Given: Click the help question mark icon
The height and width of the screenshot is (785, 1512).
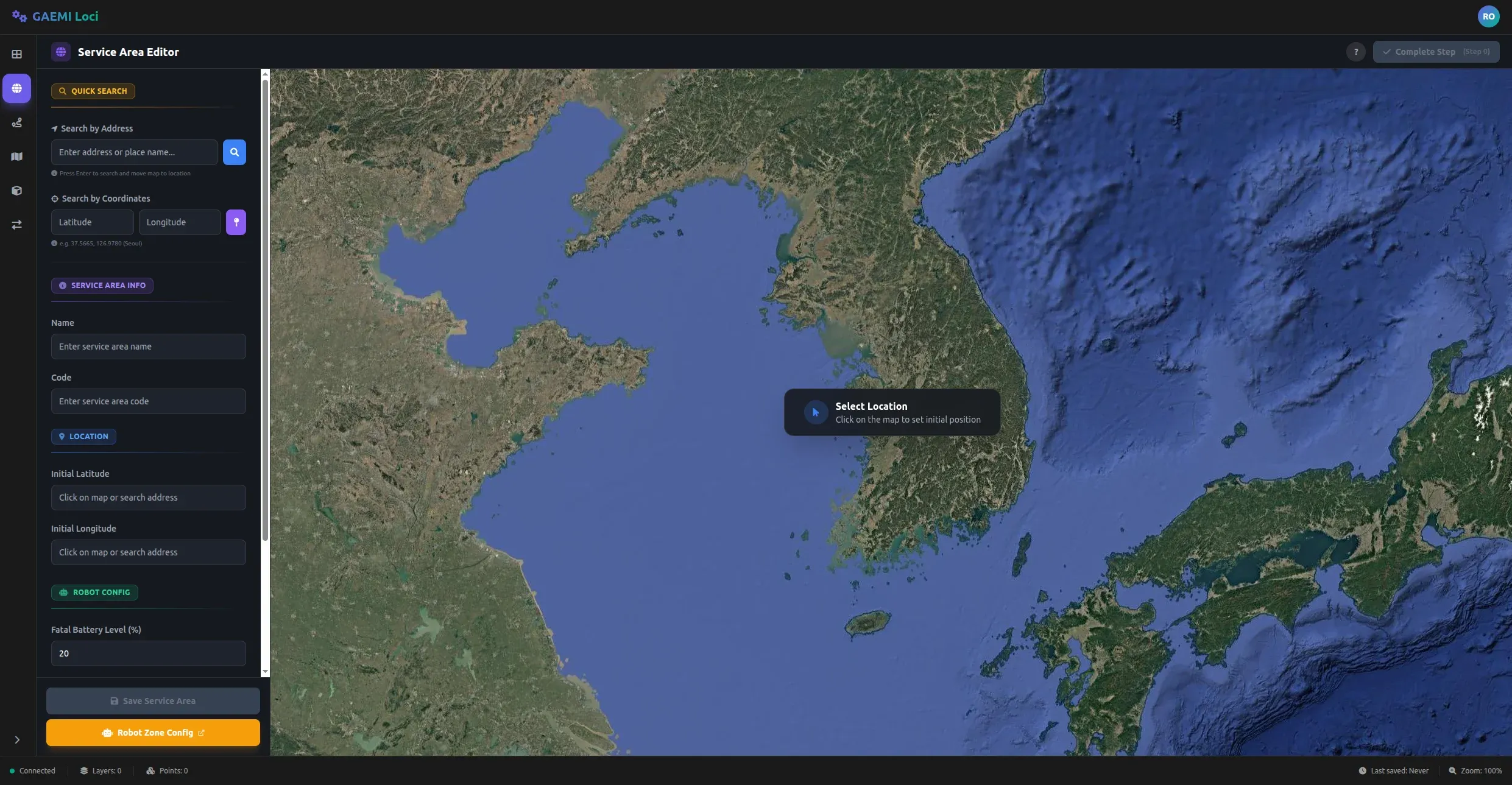Looking at the screenshot, I should pos(1355,52).
